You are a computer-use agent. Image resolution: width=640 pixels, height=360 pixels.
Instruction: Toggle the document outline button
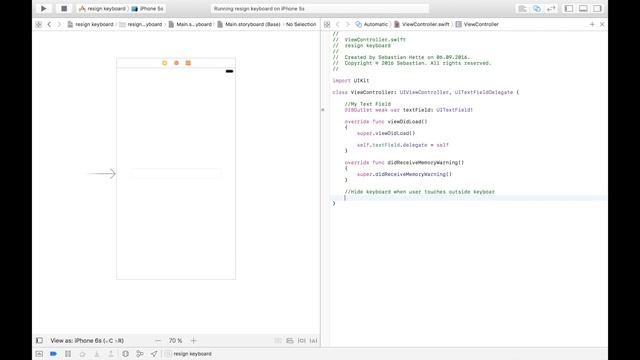tap(39, 340)
